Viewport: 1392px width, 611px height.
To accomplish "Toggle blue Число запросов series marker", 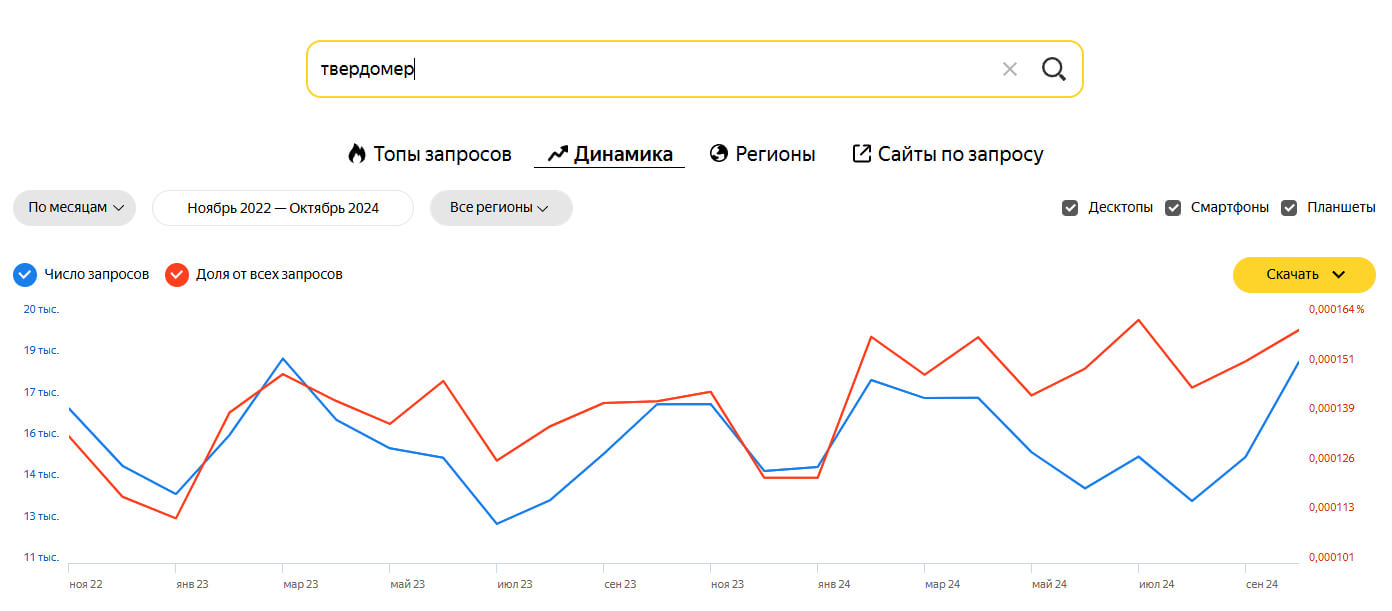I will pyautogui.click(x=26, y=274).
